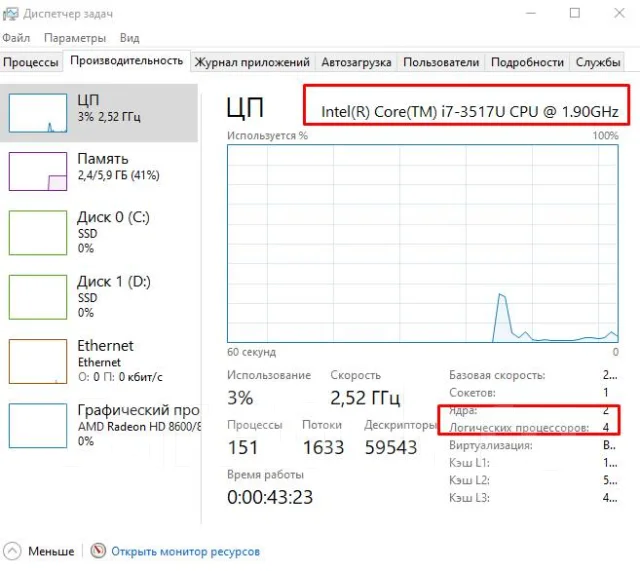Open the Файл menu
Image resolution: width=640 pixels, height=571 pixels.
pos(16,38)
